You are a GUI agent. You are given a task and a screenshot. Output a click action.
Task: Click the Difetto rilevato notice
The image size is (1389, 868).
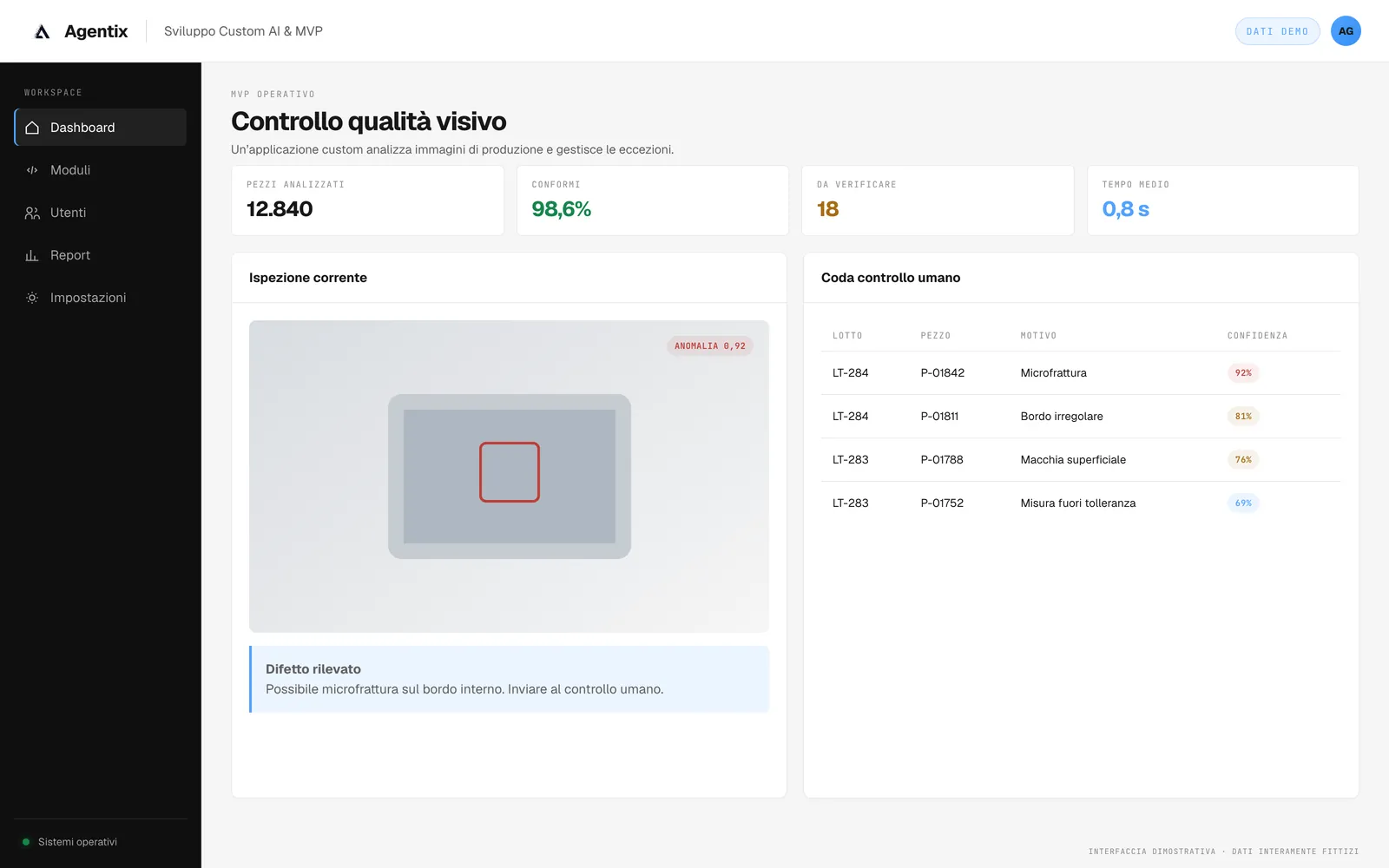(509, 679)
